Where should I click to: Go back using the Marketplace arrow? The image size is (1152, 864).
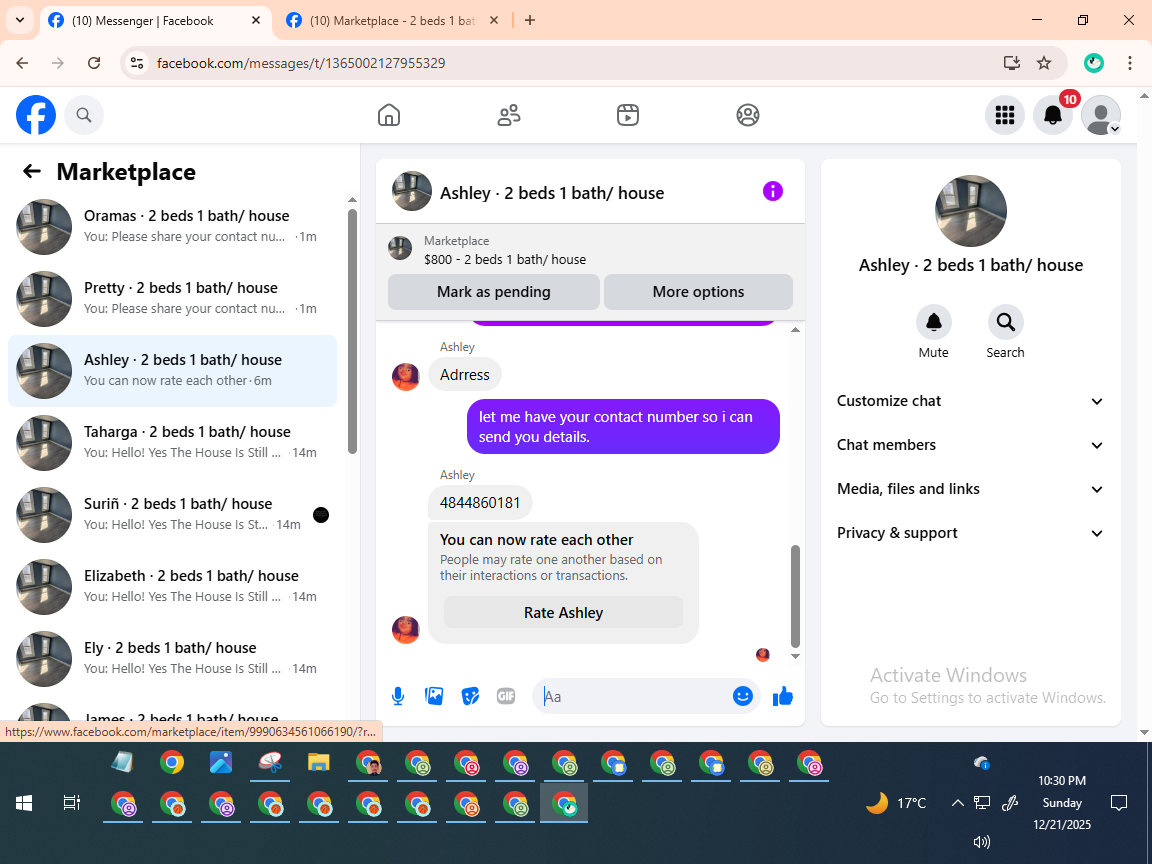coord(32,171)
